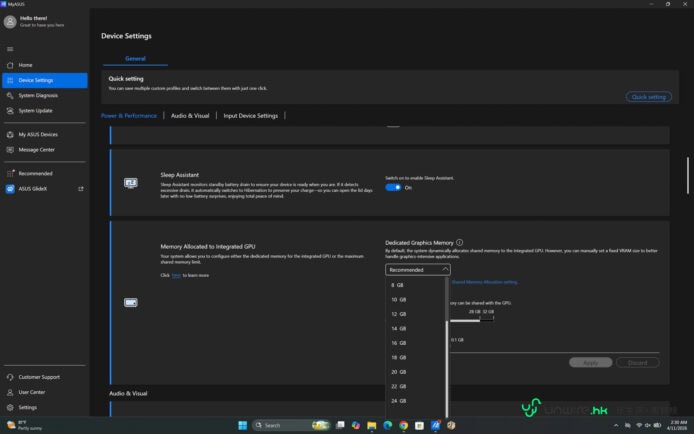Viewport: 694px width, 434px height.
Task: Click the MyASUS taskbar icon
Action: tap(436, 425)
